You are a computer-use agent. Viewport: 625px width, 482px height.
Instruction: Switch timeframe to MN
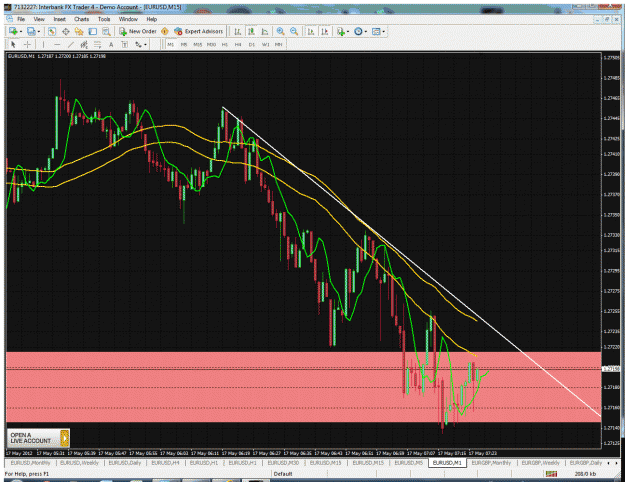tap(279, 45)
